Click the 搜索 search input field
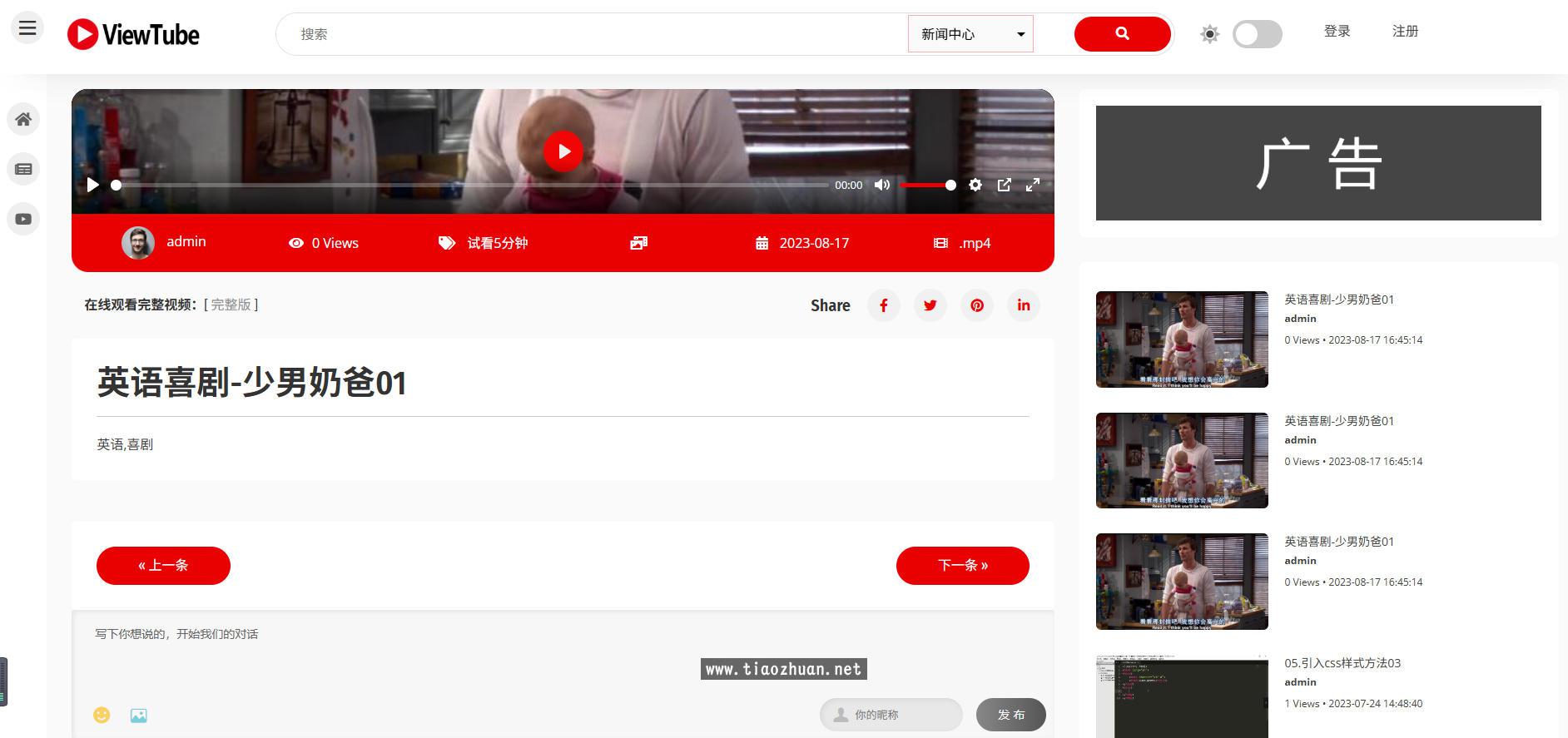This screenshot has width=1568, height=738. [x=591, y=34]
